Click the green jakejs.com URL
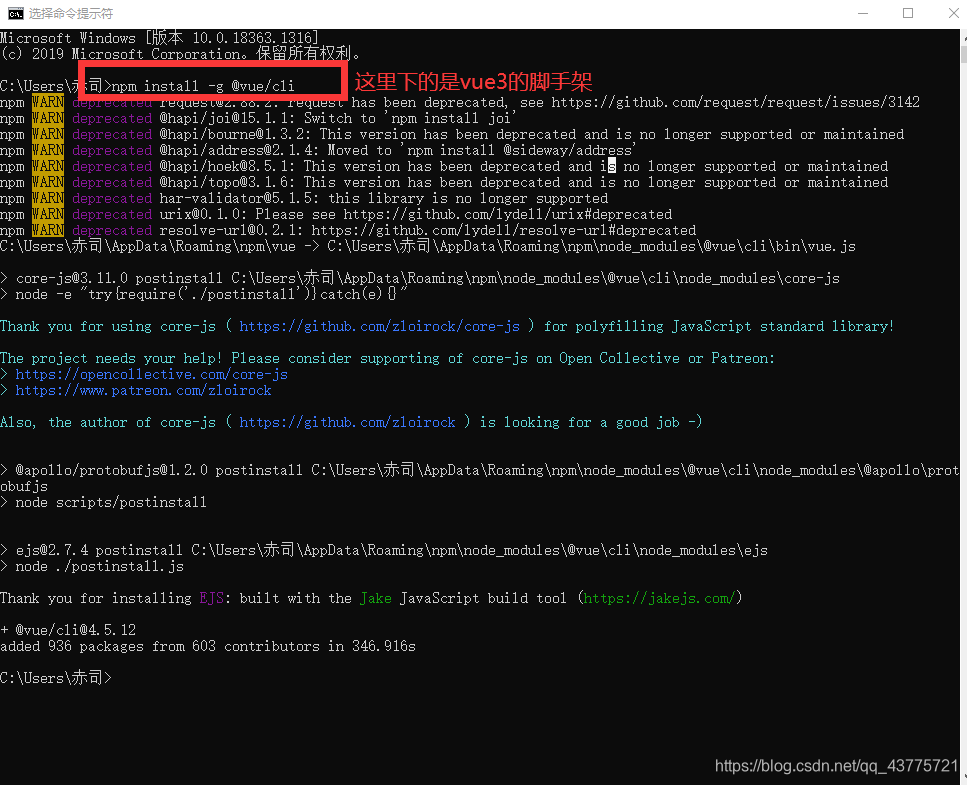The height and width of the screenshot is (785, 967). [x=659, y=598]
